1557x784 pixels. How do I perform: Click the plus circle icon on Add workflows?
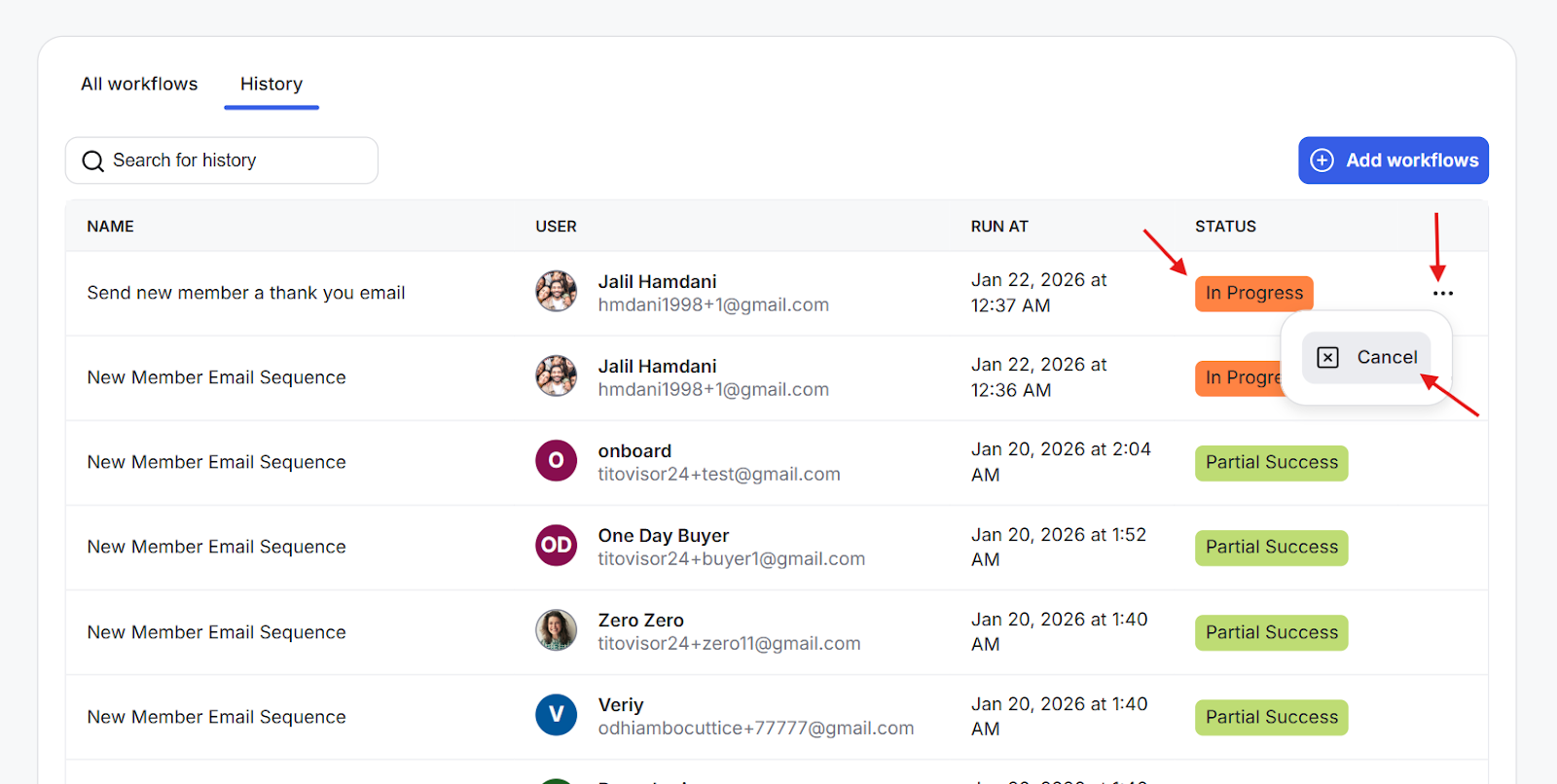click(1322, 160)
